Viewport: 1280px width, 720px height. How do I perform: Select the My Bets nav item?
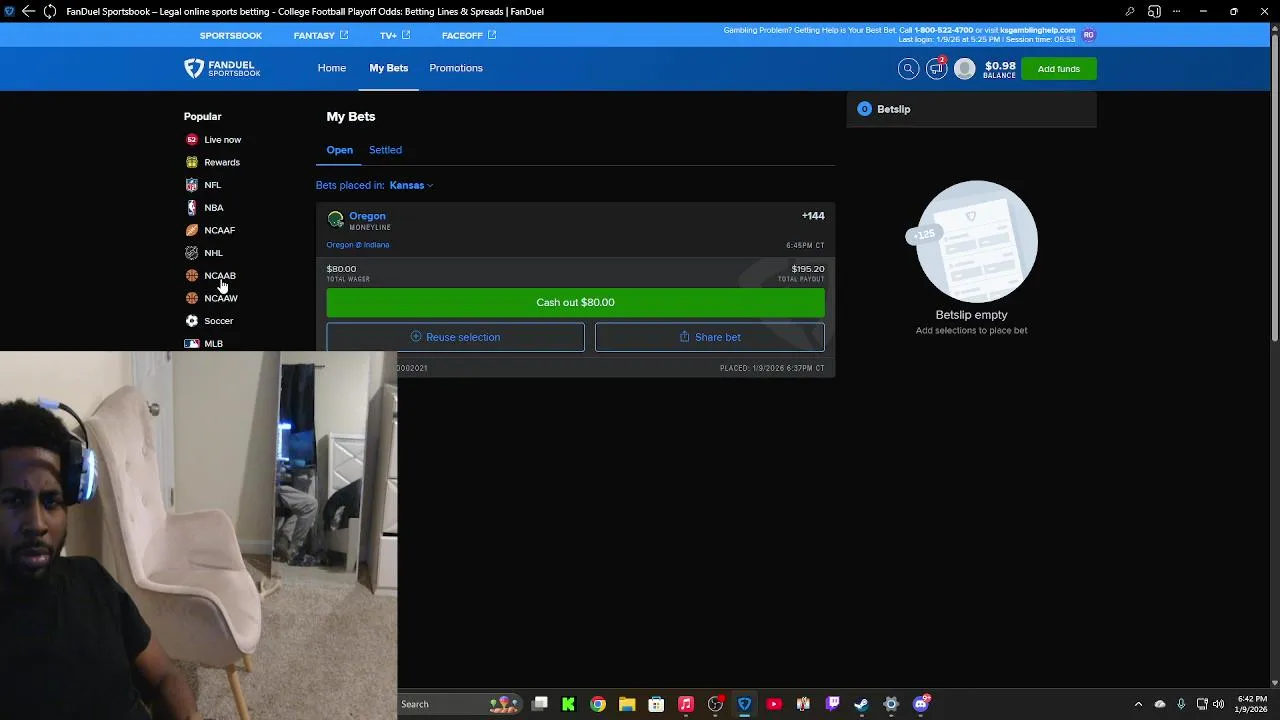(389, 68)
